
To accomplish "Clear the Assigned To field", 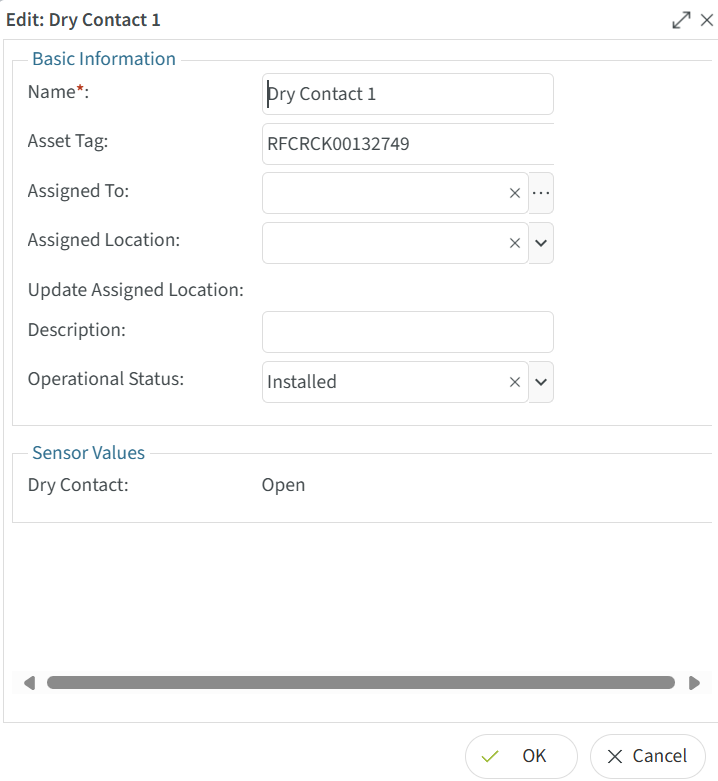I will coord(515,193).
